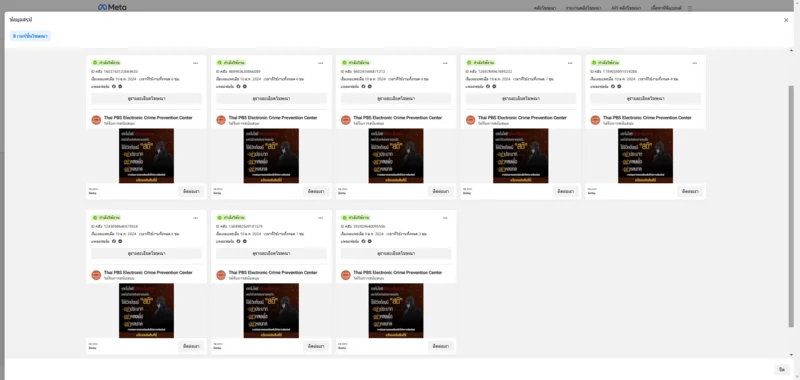Open the three-dot menu on second top-row ad card
Image resolution: width=800 pixels, height=380 pixels.
[x=320, y=63]
